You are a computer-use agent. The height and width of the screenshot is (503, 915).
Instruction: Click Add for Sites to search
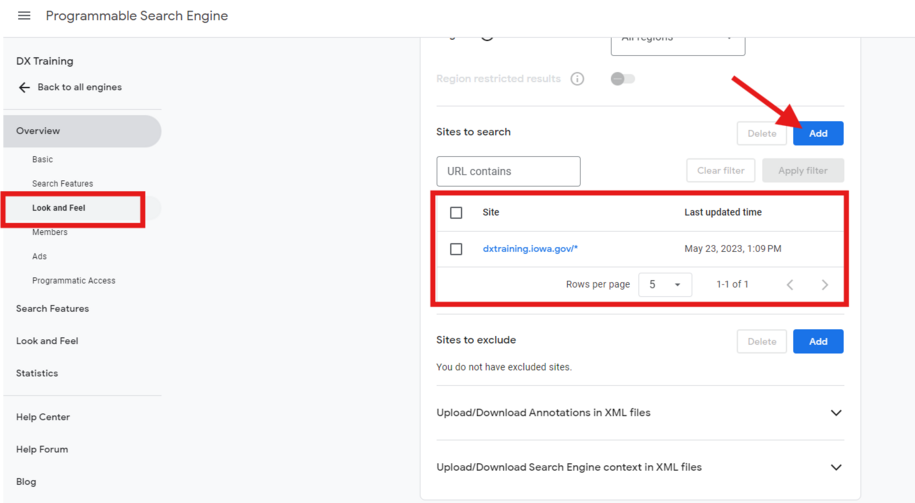click(818, 134)
